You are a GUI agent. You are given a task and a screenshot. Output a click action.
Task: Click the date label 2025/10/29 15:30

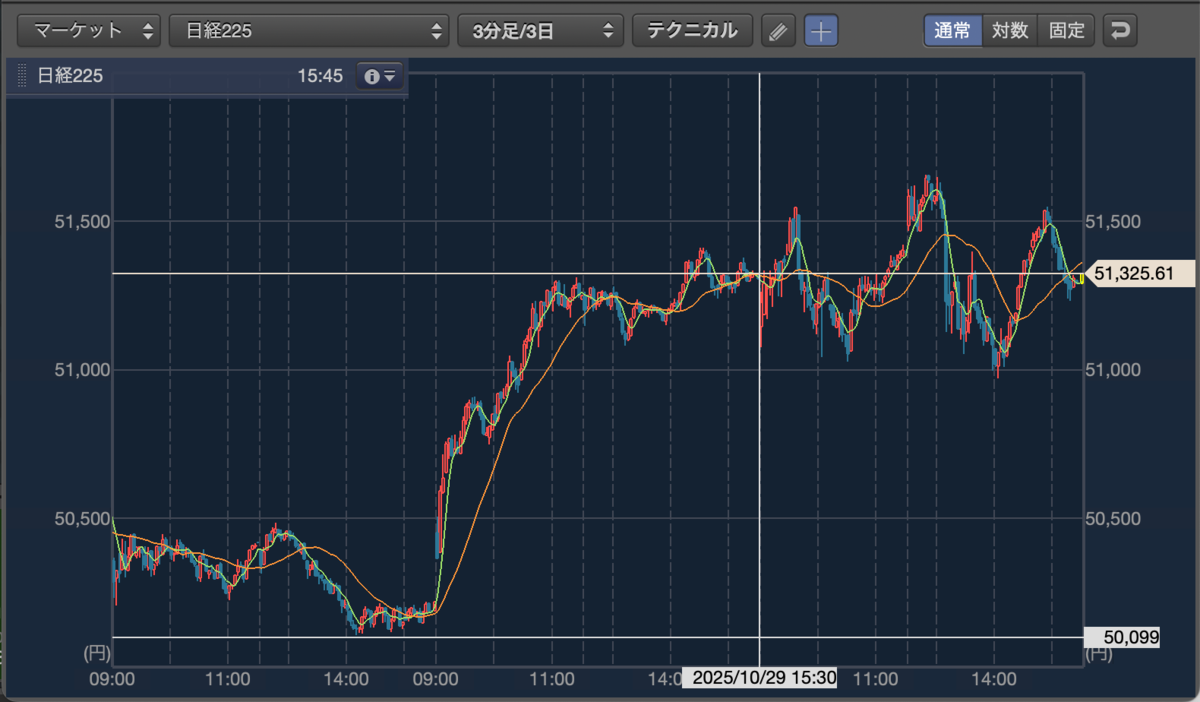coord(760,678)
